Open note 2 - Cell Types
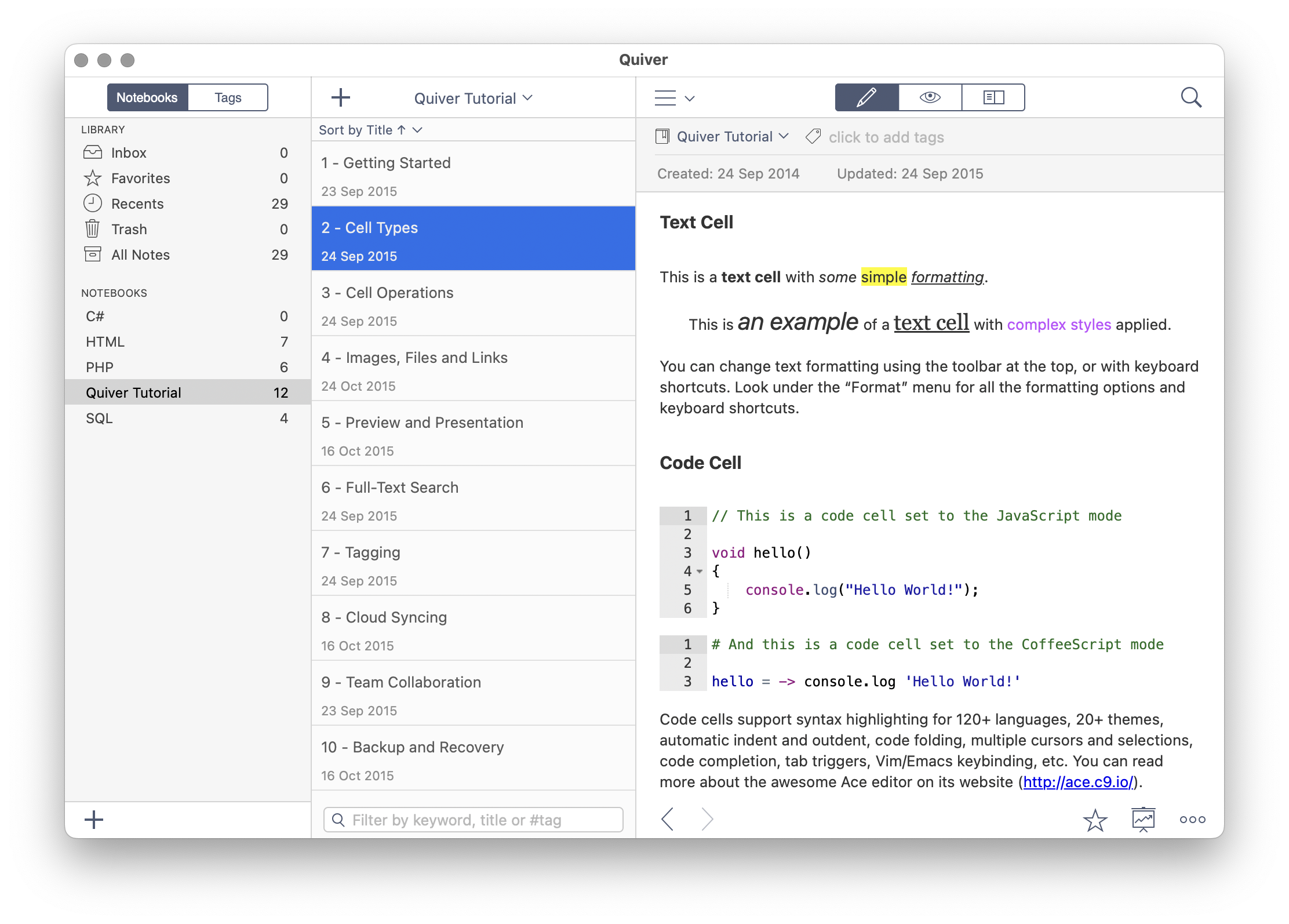 click(474, 238)
